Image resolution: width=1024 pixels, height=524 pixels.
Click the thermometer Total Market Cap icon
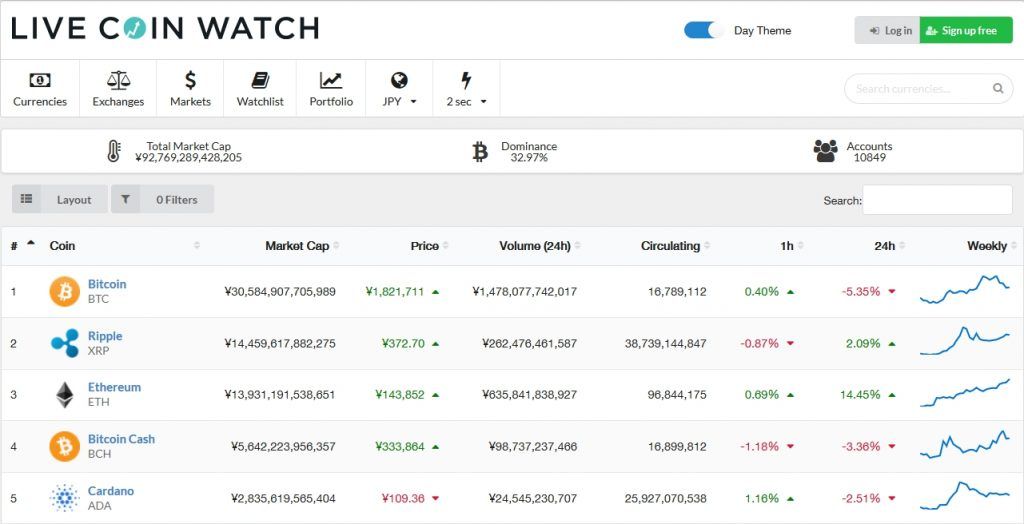coord(114,152)
